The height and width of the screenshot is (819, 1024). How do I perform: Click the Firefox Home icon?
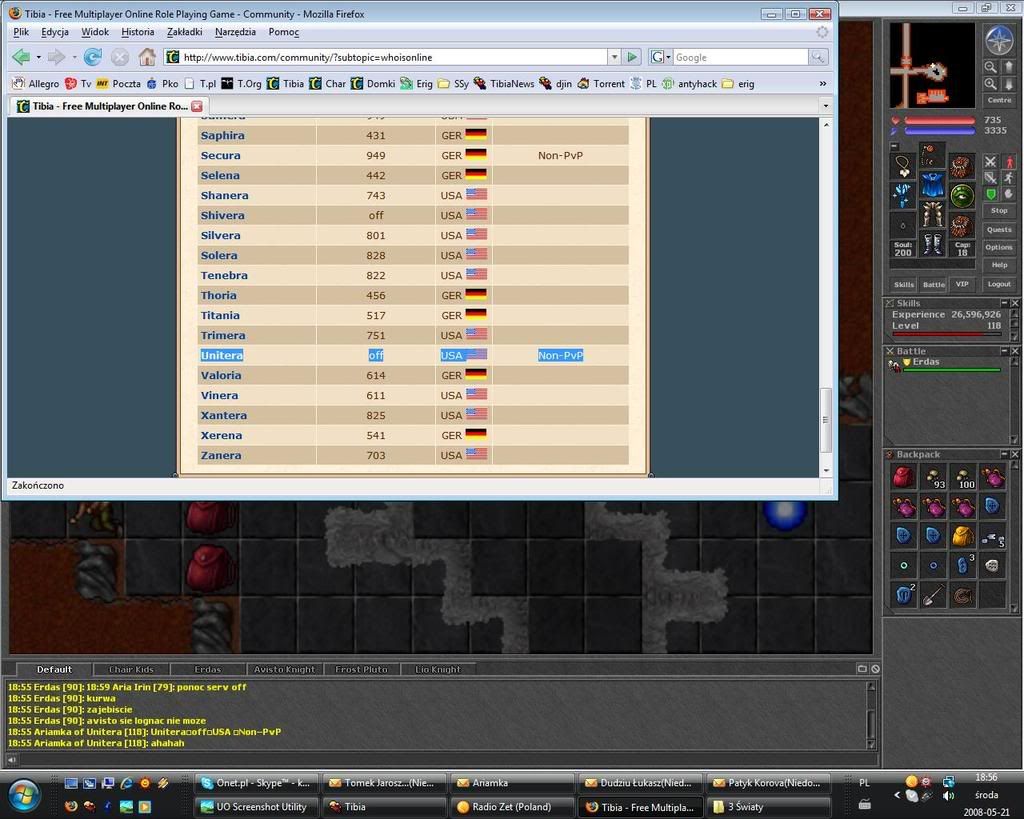click(147, 57)
